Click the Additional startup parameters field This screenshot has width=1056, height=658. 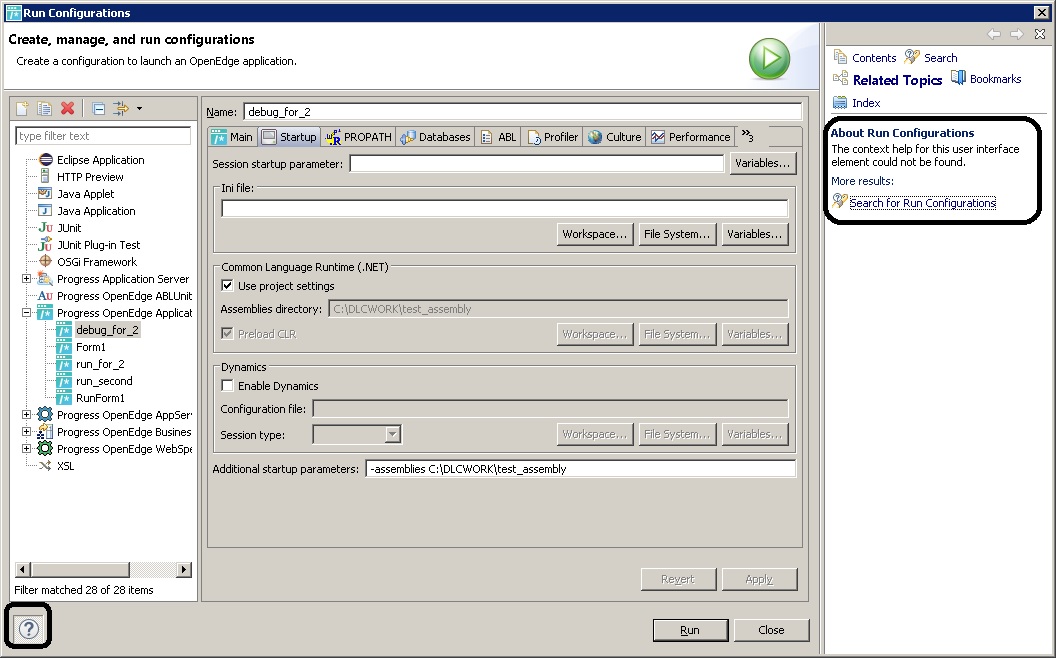point(581,469)
